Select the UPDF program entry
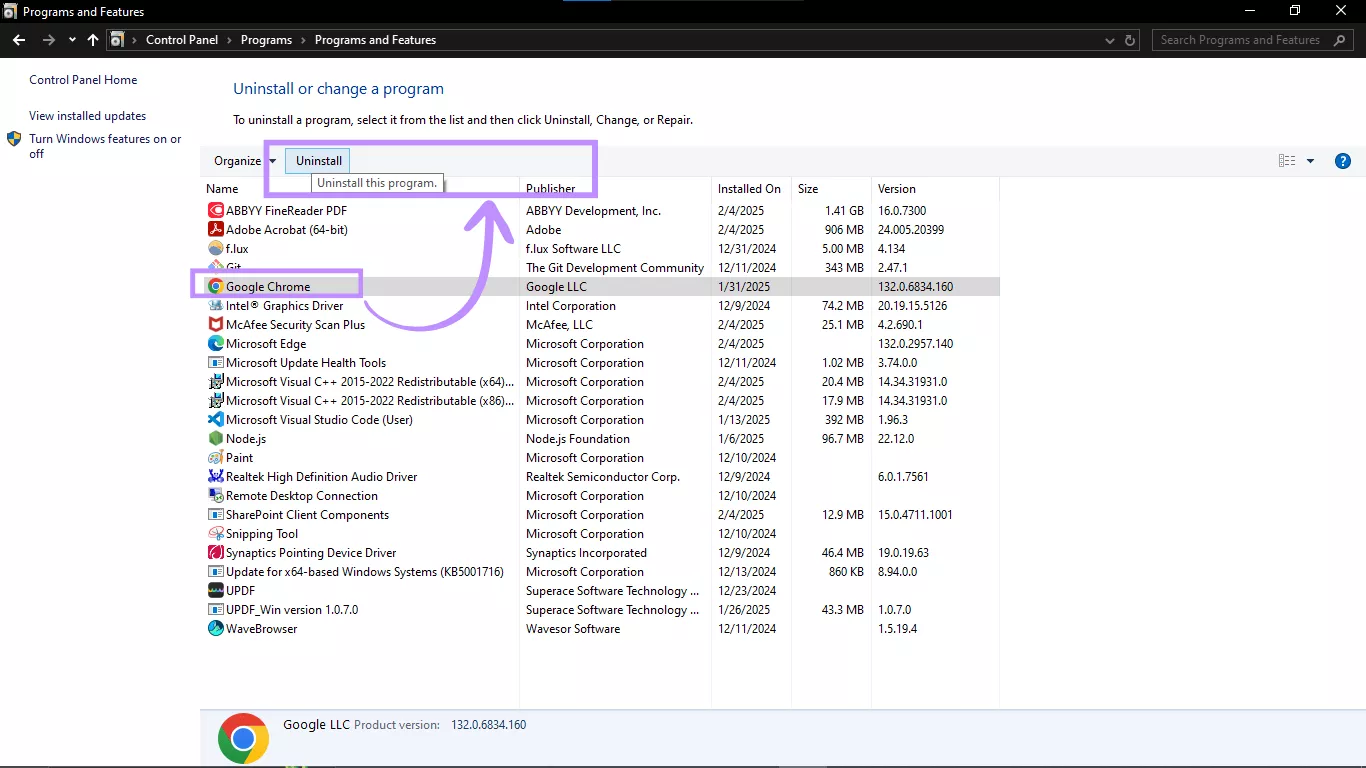 600,591
